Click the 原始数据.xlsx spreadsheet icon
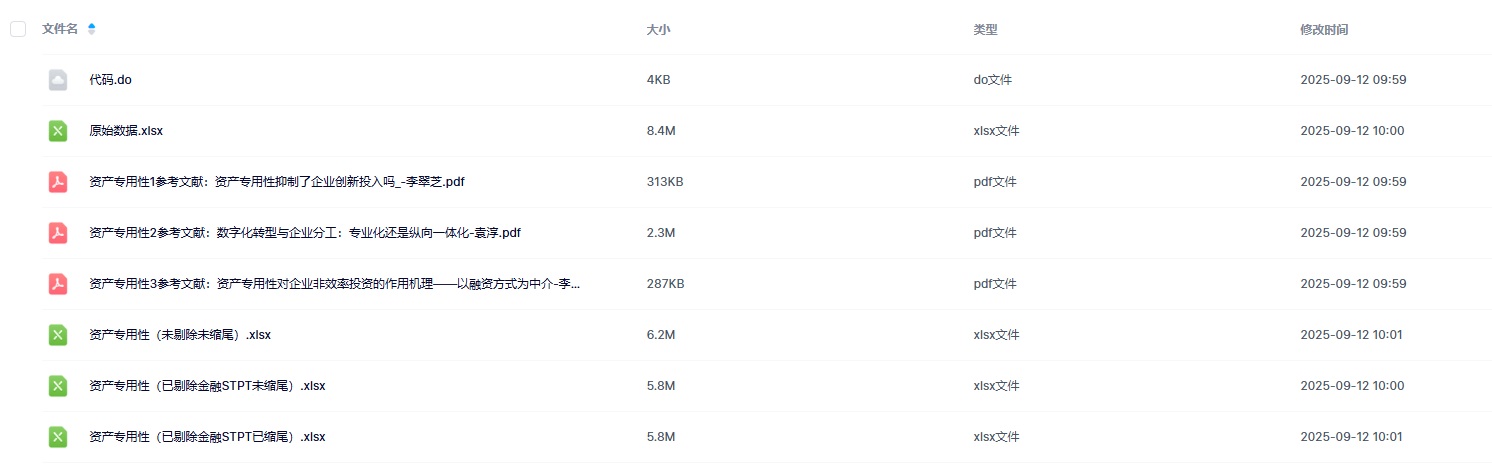 click(58, 131)
